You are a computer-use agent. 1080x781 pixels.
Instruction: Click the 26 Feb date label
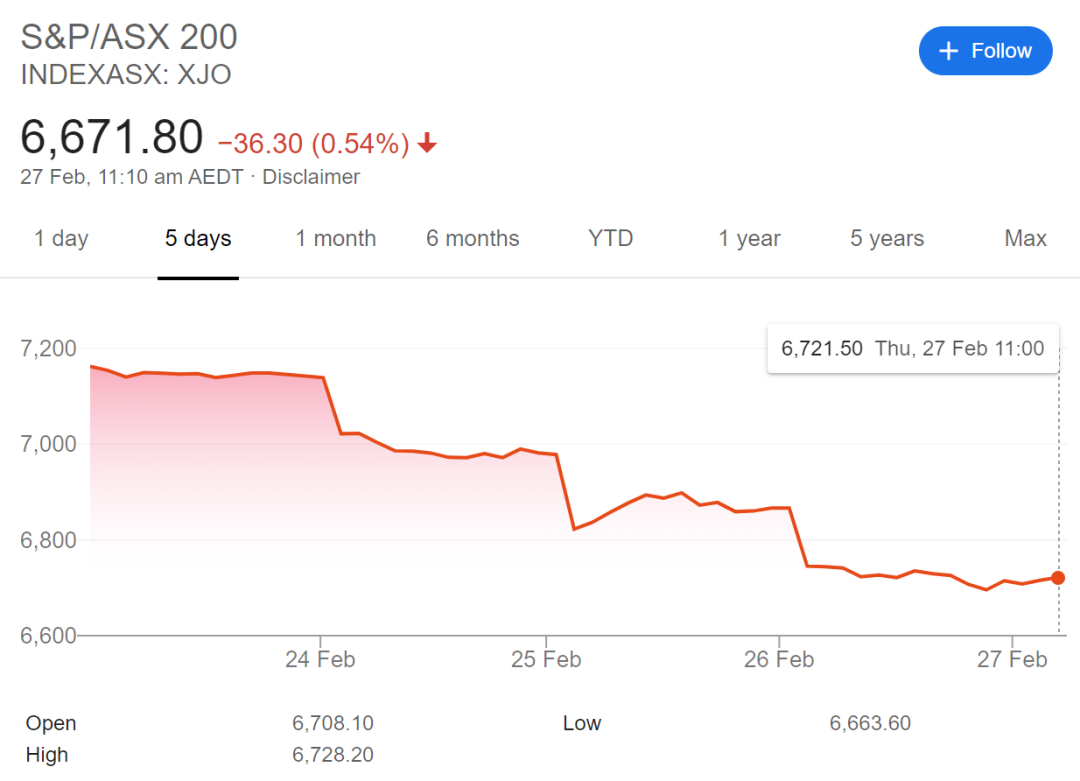[x=779, y=659]
